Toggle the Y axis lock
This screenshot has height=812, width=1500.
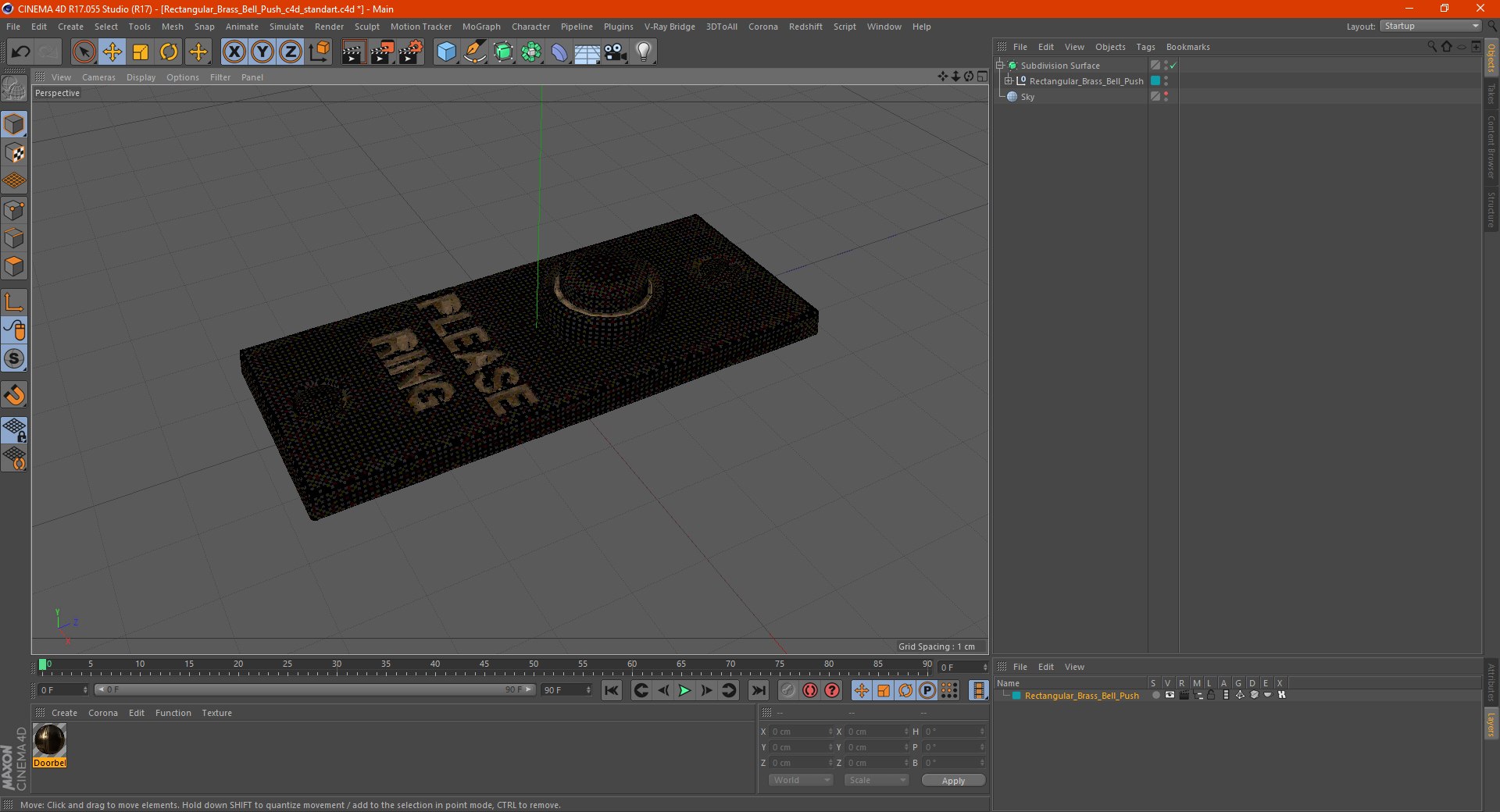coord(262,52)
